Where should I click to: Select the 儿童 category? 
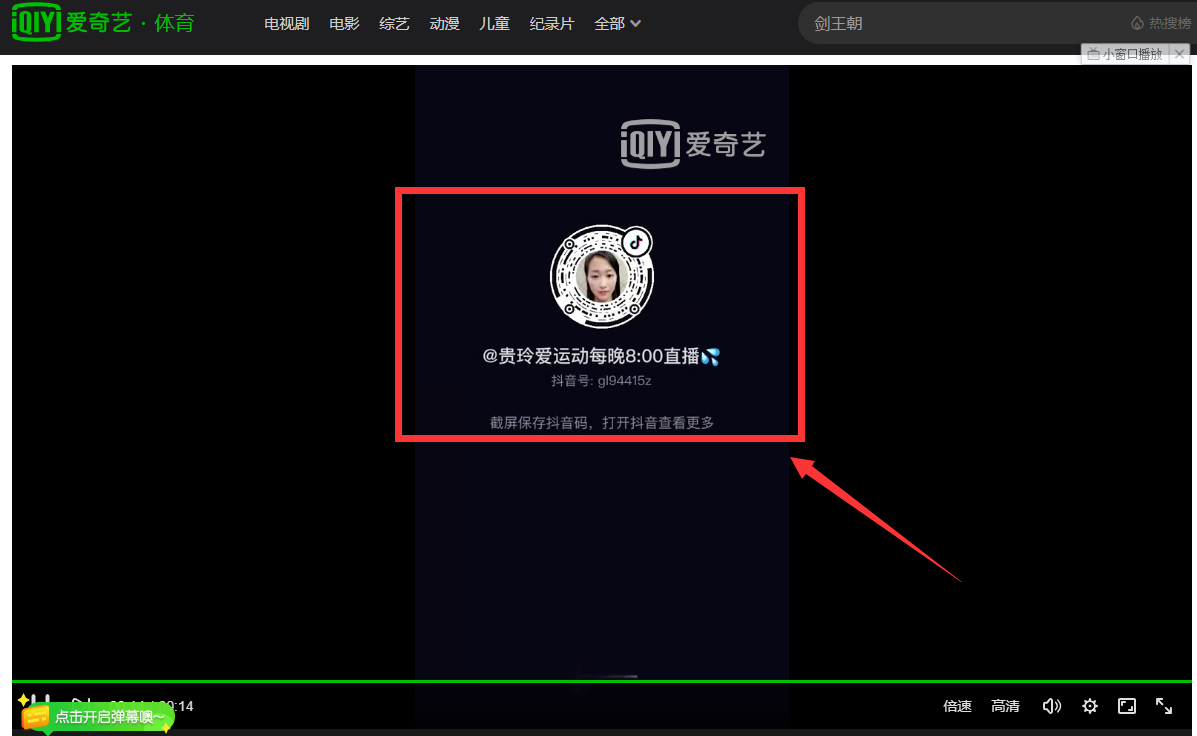tap(494, 24)
